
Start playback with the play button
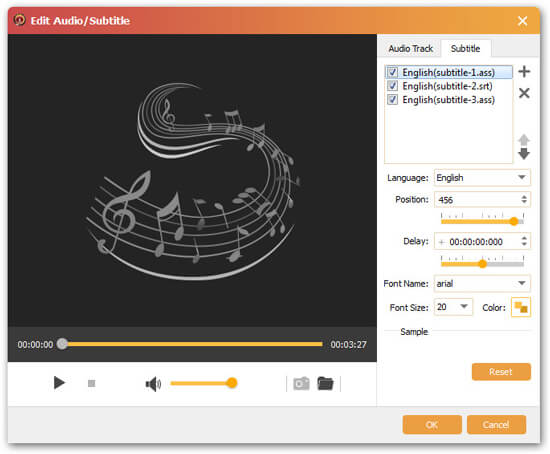click(x=59, y=382)
